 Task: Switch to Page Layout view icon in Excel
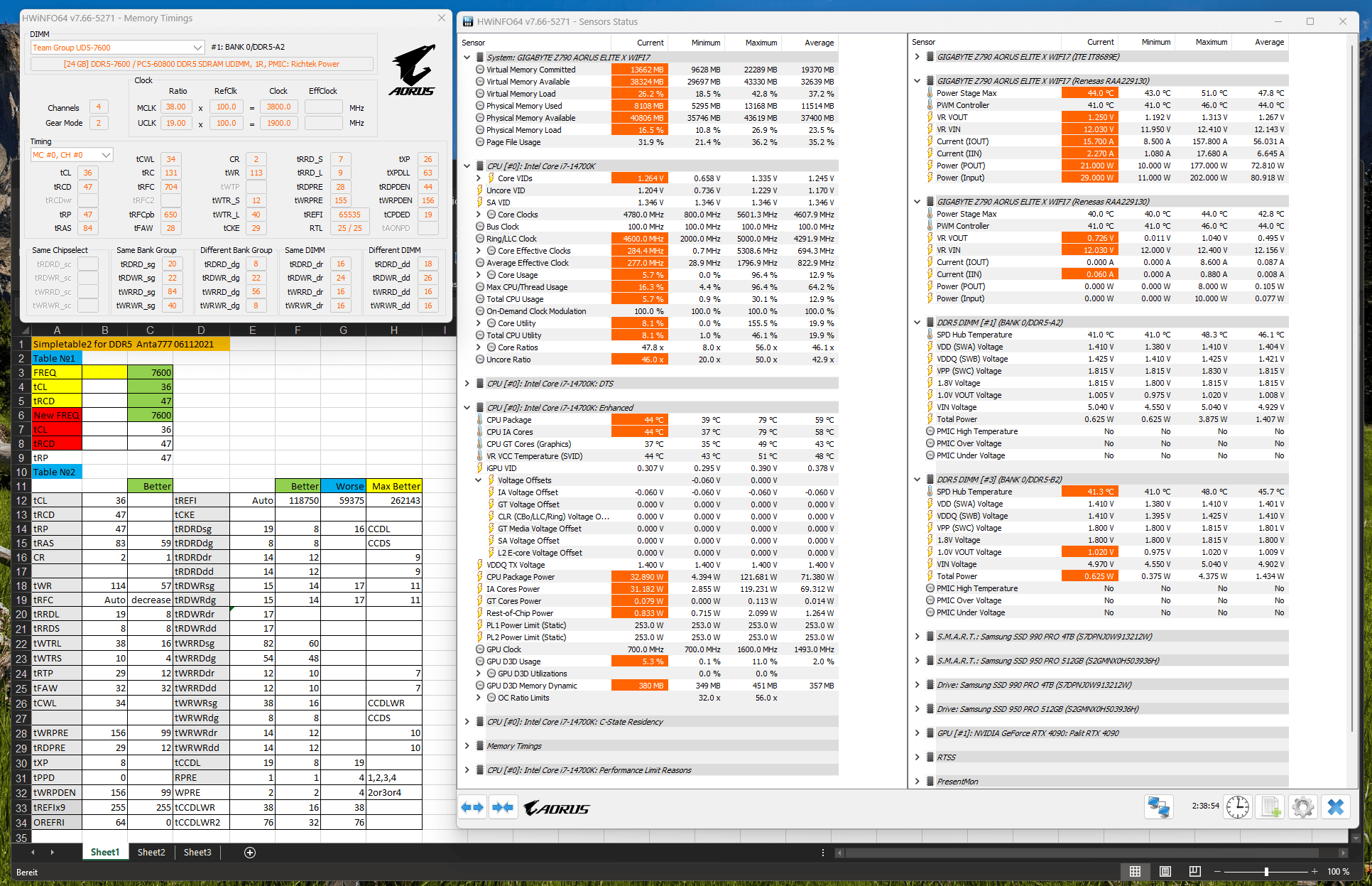click(x=1165, y=872)
